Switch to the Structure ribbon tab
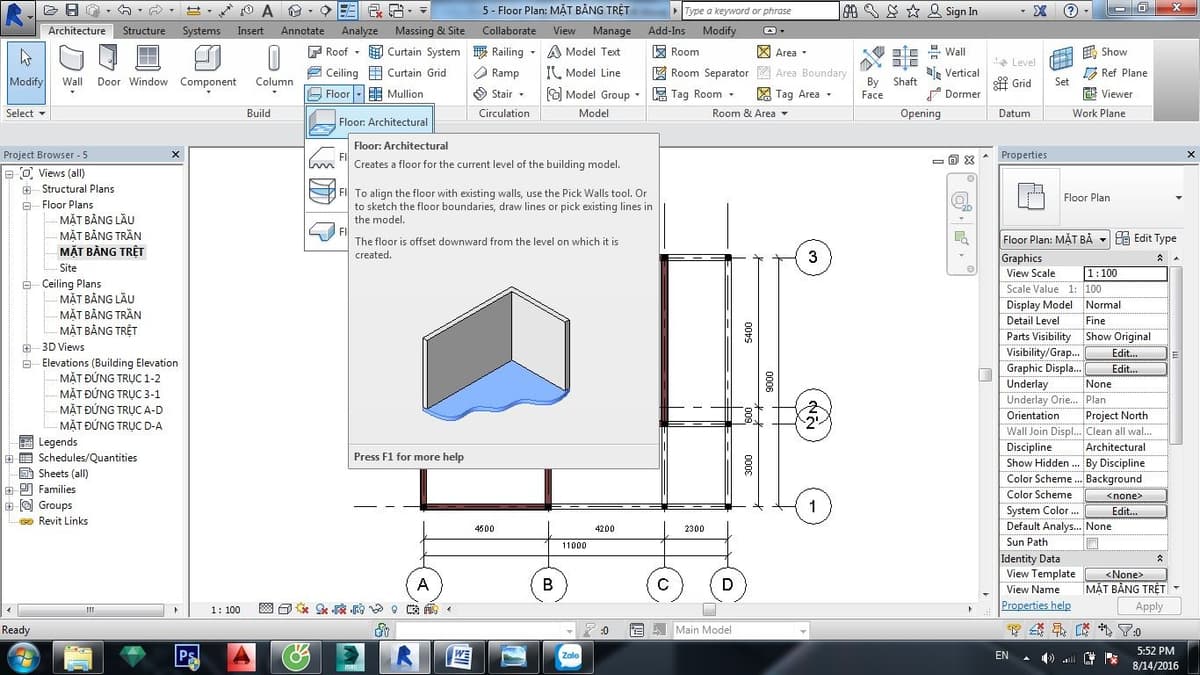Viewport: 1200px width, 675px height. point(144,31)
